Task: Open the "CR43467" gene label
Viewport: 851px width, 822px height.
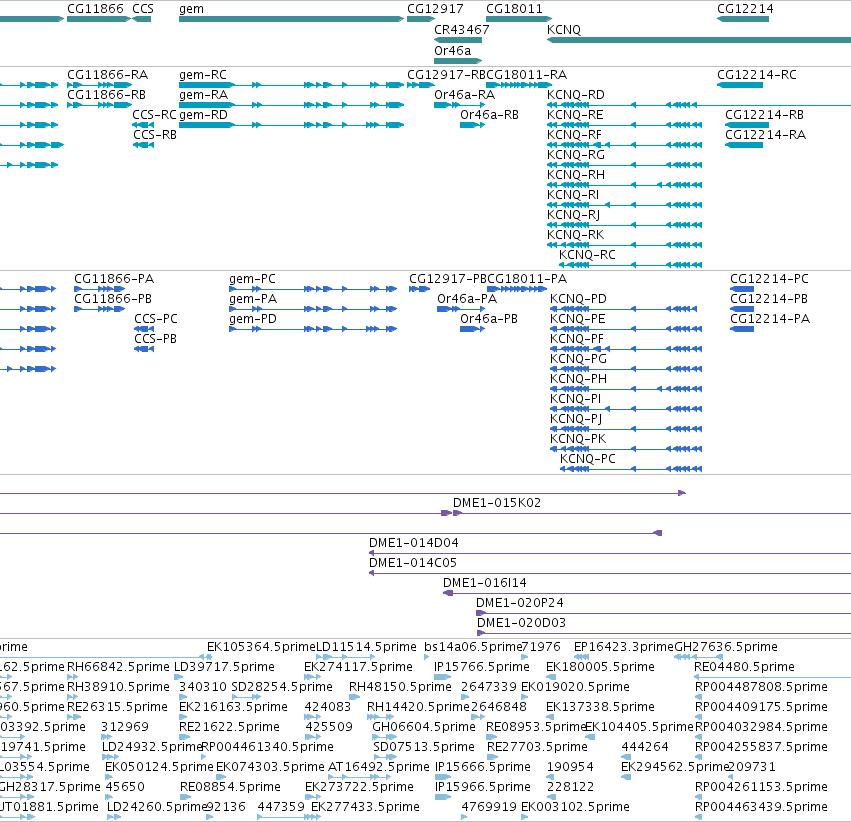Action: tap(462, 29)
